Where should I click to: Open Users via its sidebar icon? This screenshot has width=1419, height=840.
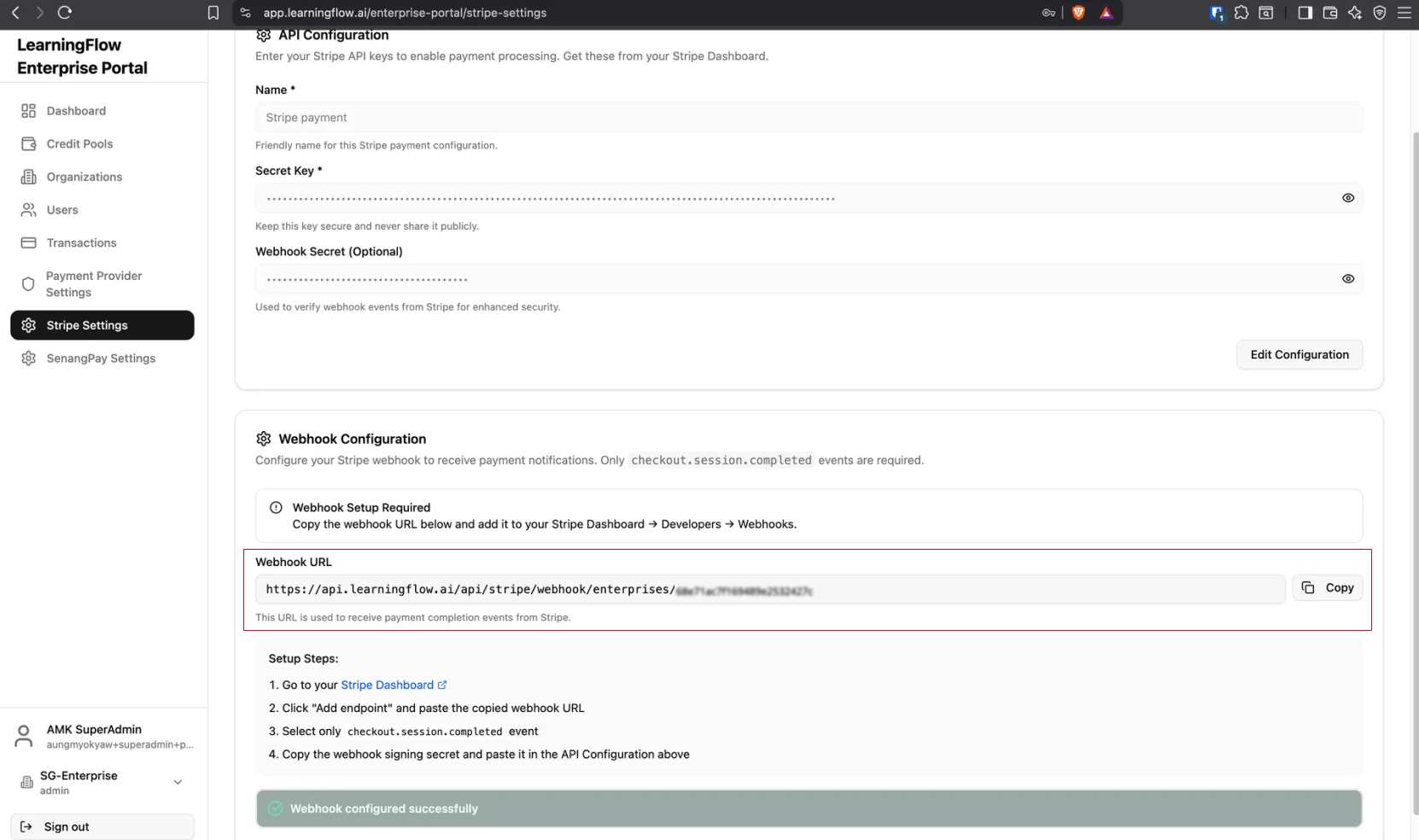tap(28, 209)
